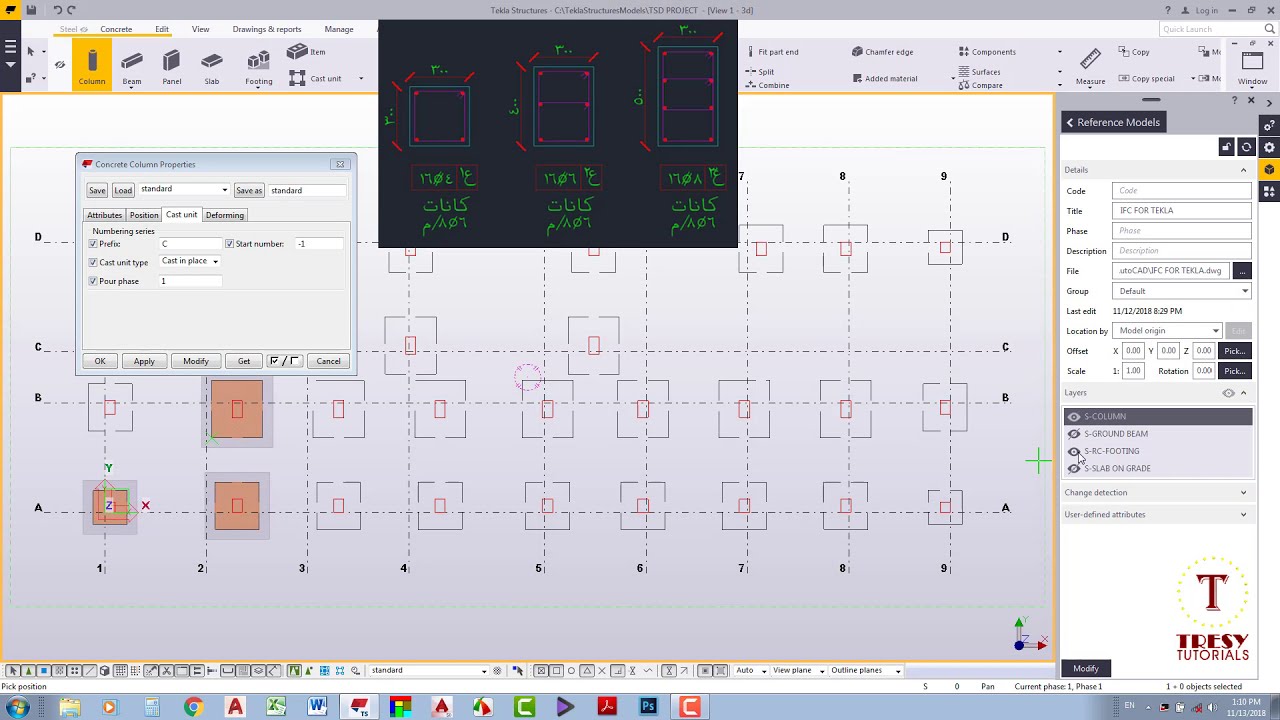1280x720 pixels.
Task: Open the Edit ribbon tab
Action: click(x=162, y=29)
